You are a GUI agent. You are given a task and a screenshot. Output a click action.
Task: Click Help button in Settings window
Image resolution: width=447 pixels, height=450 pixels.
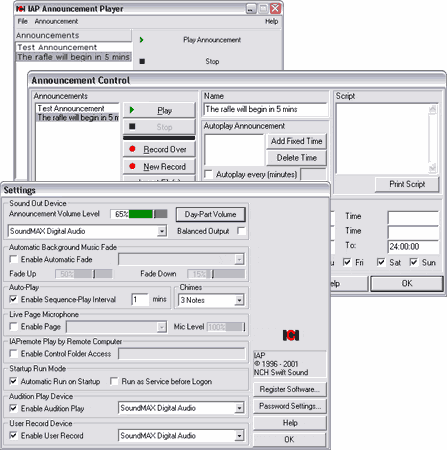290,423
